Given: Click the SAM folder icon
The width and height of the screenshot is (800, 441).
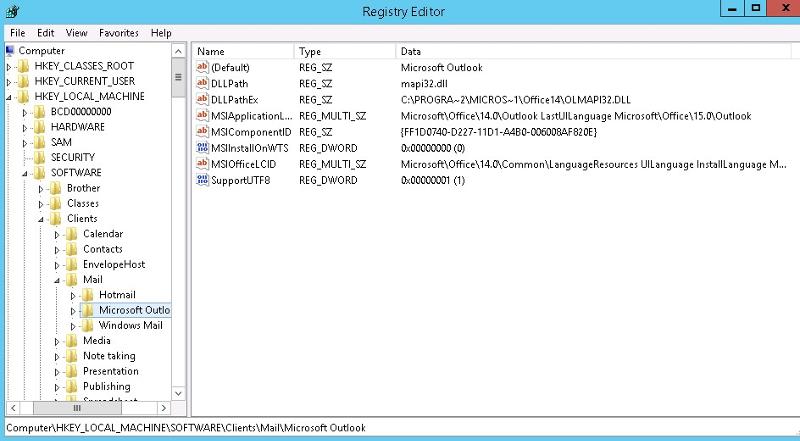Looking at the screenshot, I should [x=40, y=142].
